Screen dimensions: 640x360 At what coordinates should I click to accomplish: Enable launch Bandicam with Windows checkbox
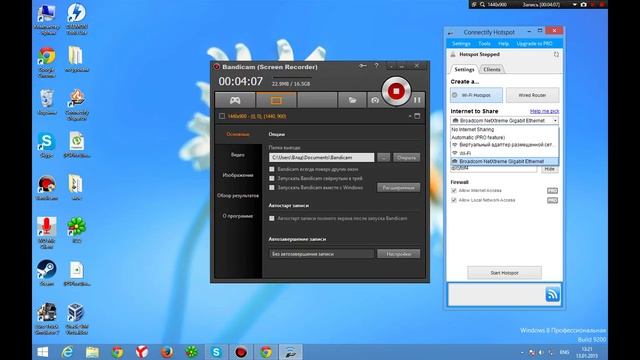(272, 188)
